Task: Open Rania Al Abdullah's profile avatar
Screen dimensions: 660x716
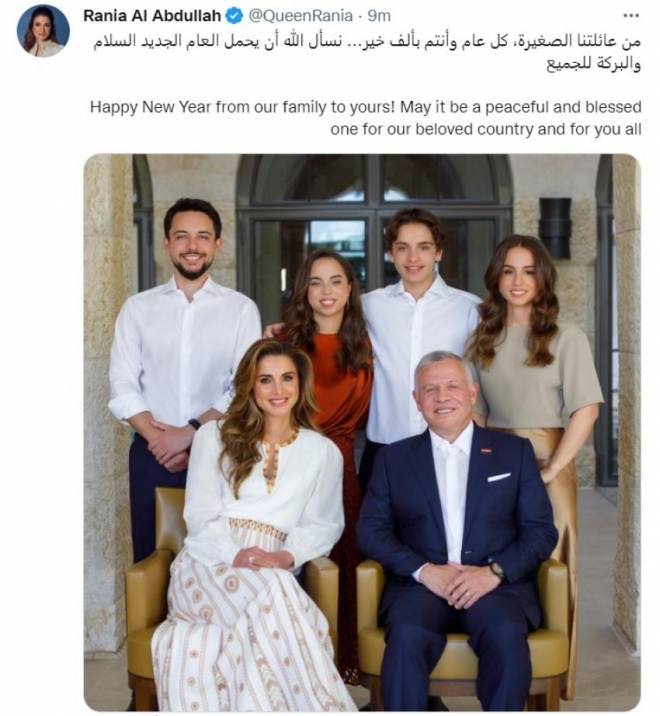Action: (x=43, y=31)
